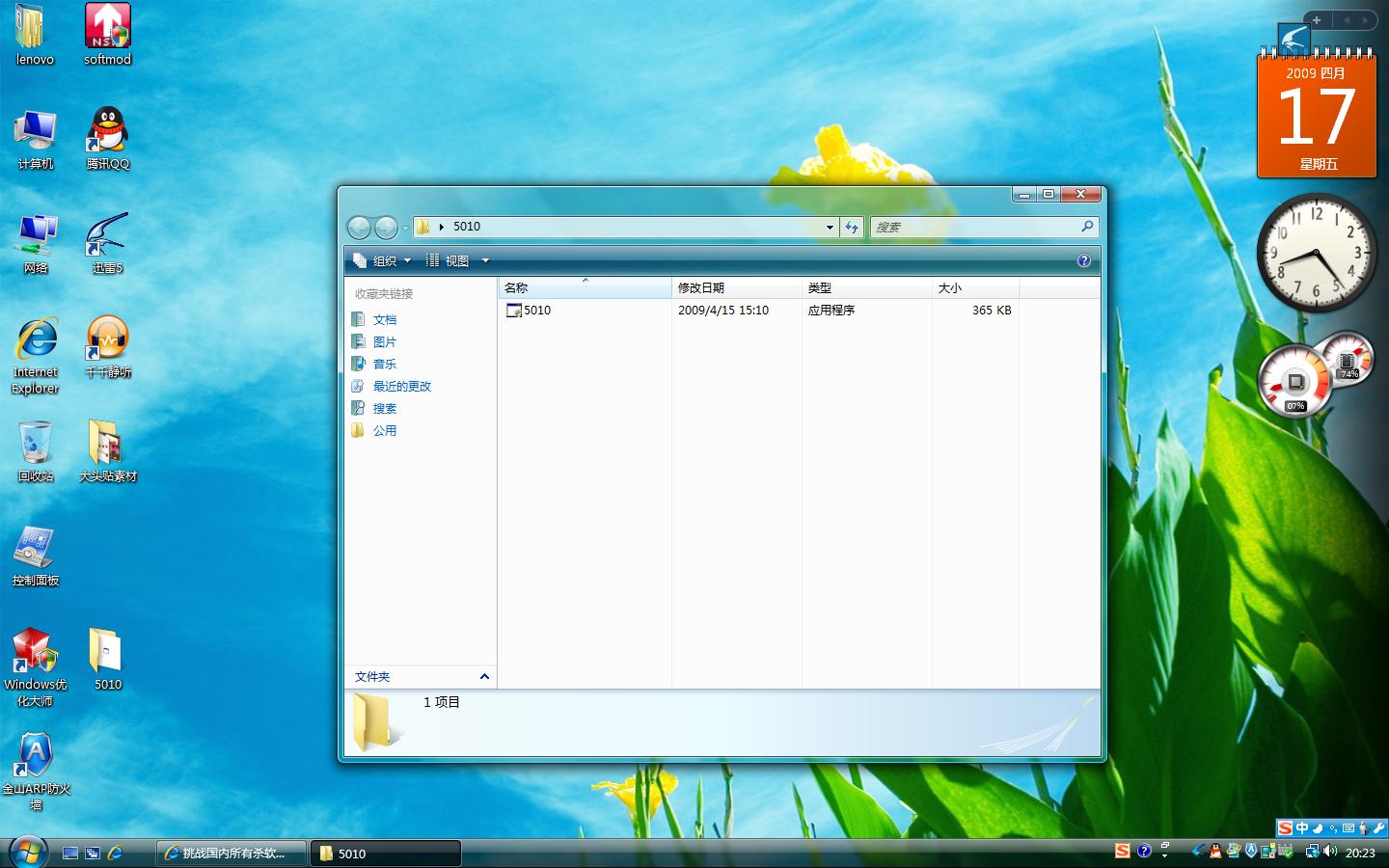Click the Show Desktop quick launch icon
This screenshot has height=868, width=1389.
click(70, 853)
